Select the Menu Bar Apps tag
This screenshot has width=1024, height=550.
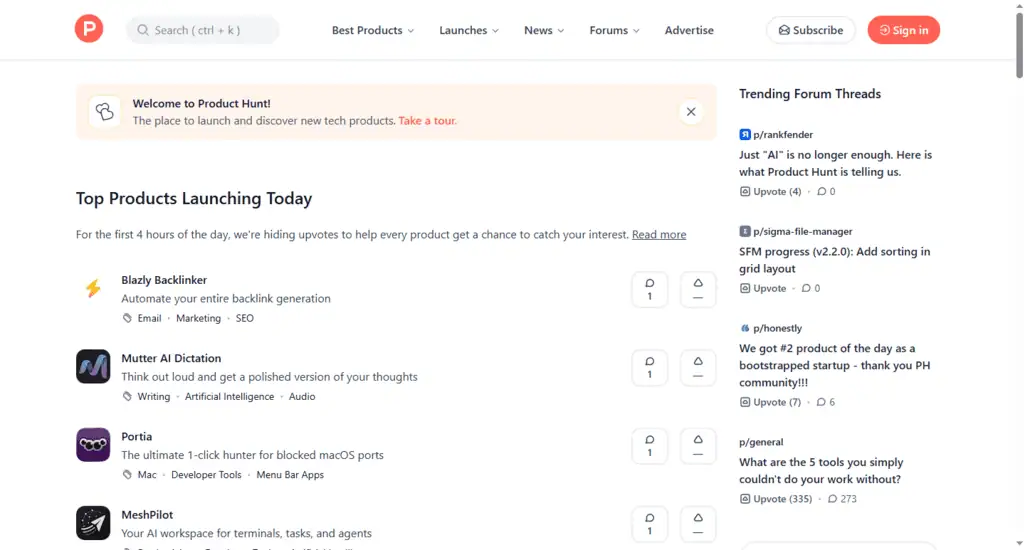(x=290, y=475)
